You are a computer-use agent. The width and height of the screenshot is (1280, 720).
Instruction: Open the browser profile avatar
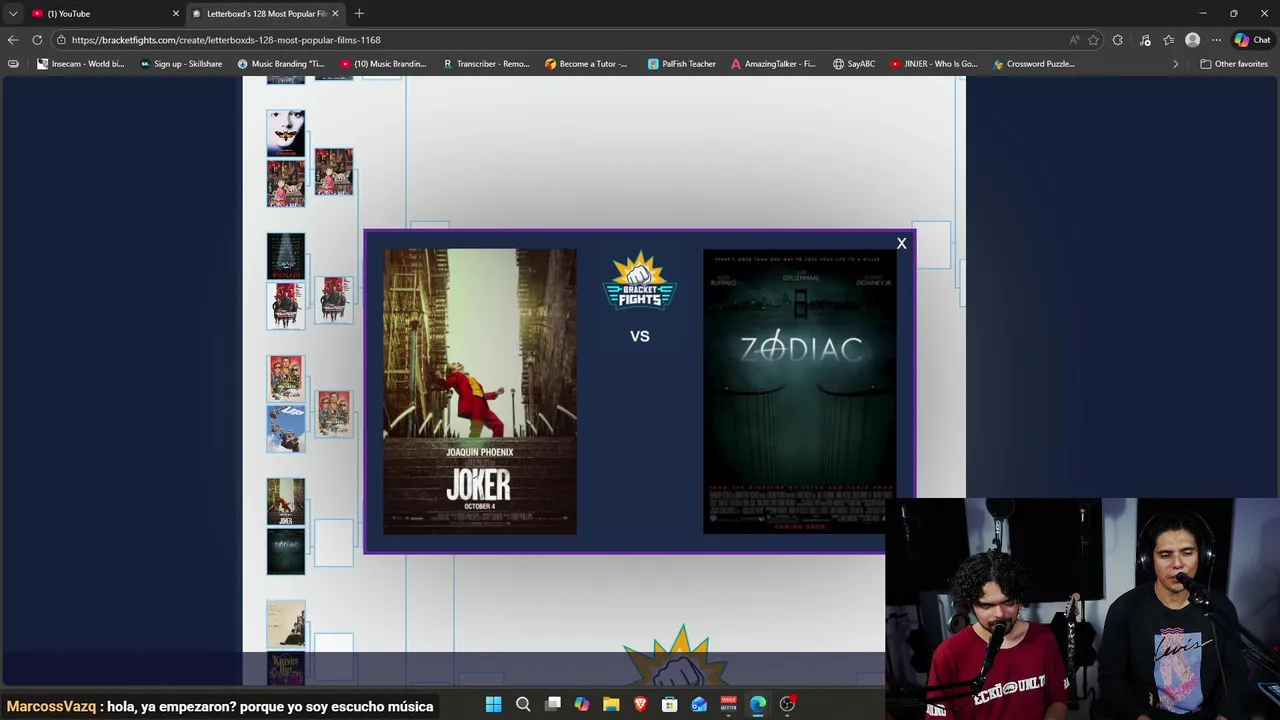(x=1192, y=40)
